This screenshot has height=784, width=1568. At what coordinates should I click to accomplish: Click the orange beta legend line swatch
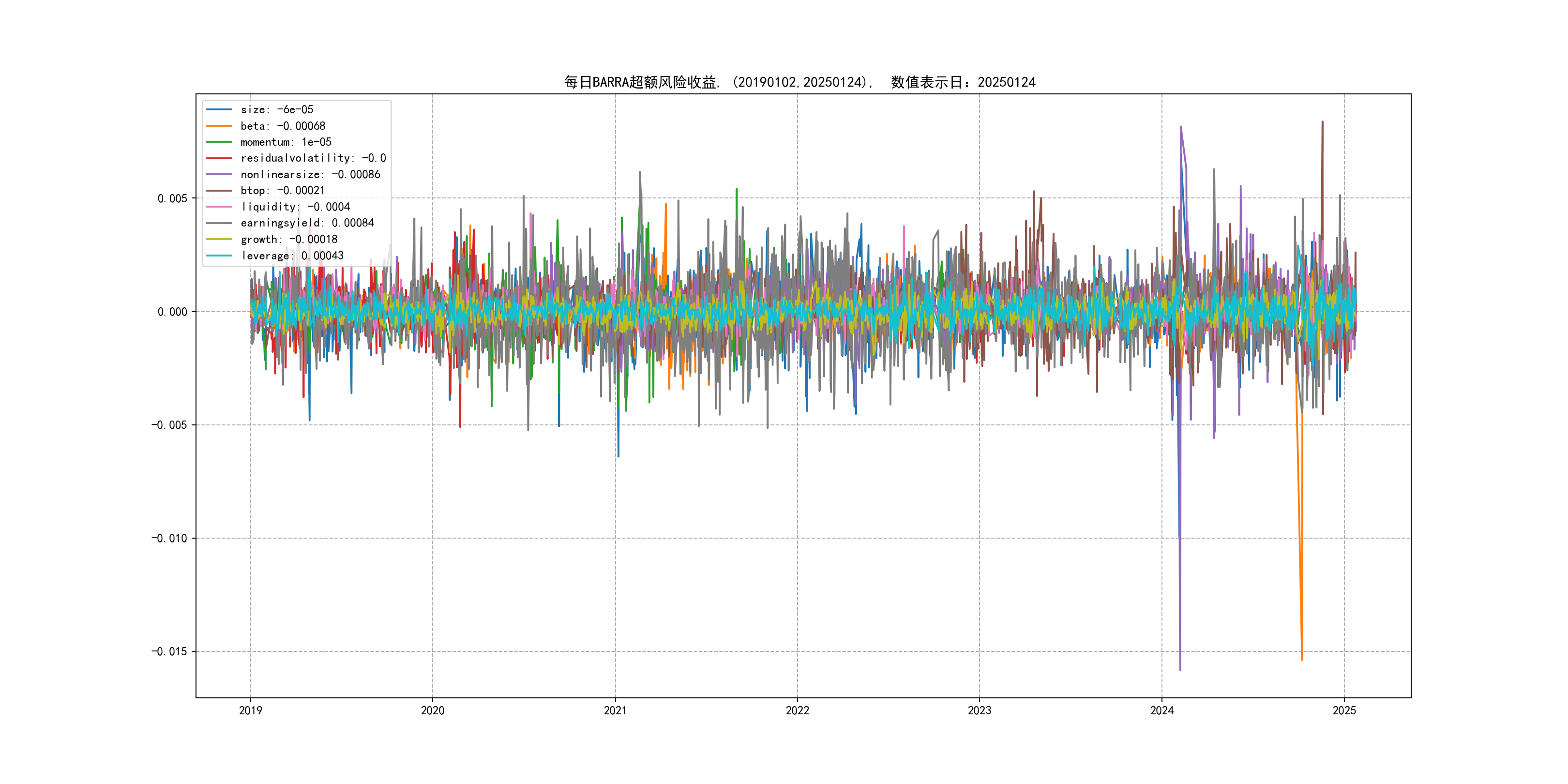(x=219, y=126)
